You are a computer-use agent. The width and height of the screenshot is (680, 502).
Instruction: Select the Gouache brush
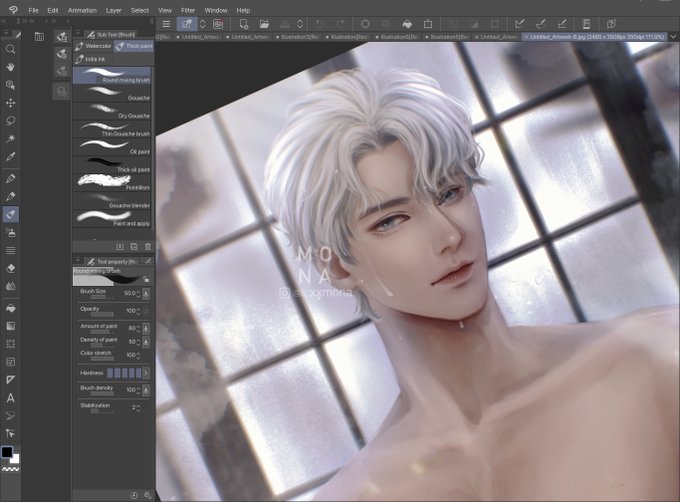point(112,93)
